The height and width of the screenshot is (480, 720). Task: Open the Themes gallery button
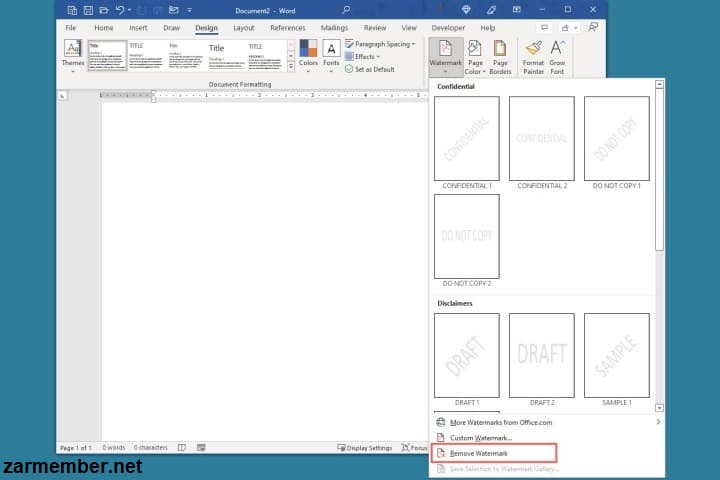coord(73,56)
